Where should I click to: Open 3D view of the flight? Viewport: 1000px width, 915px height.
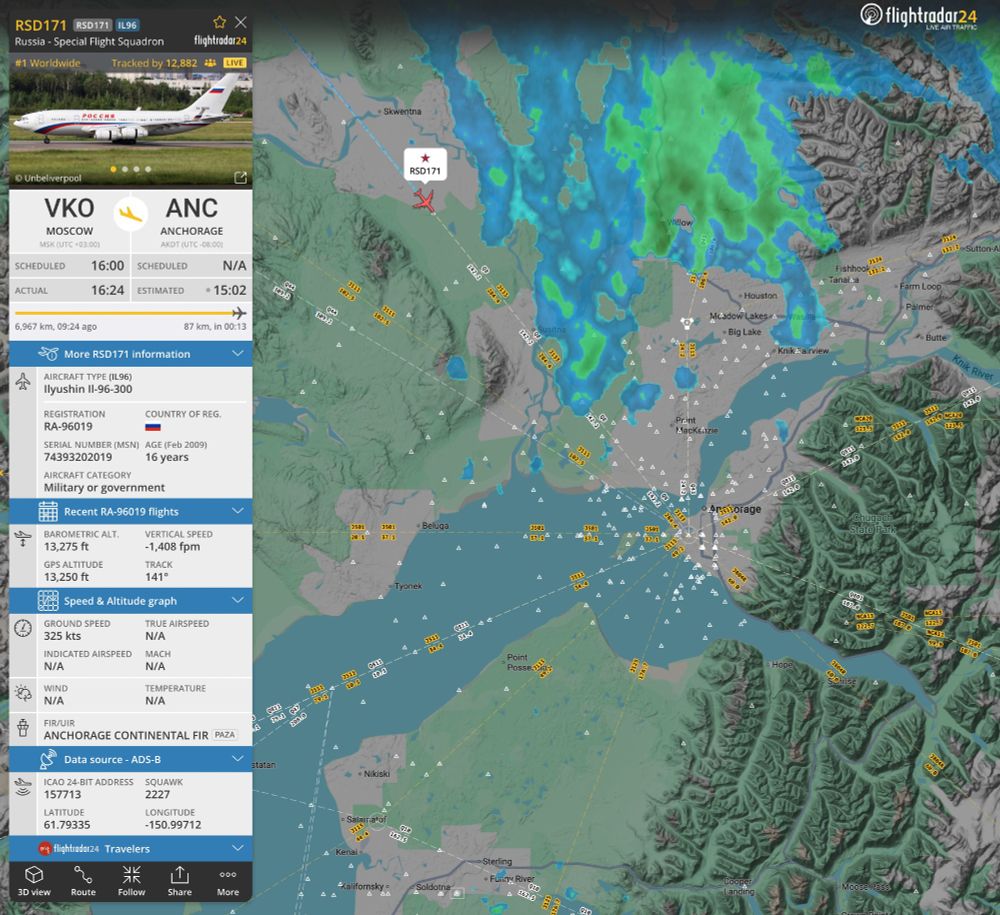click(x=34, y=881)
